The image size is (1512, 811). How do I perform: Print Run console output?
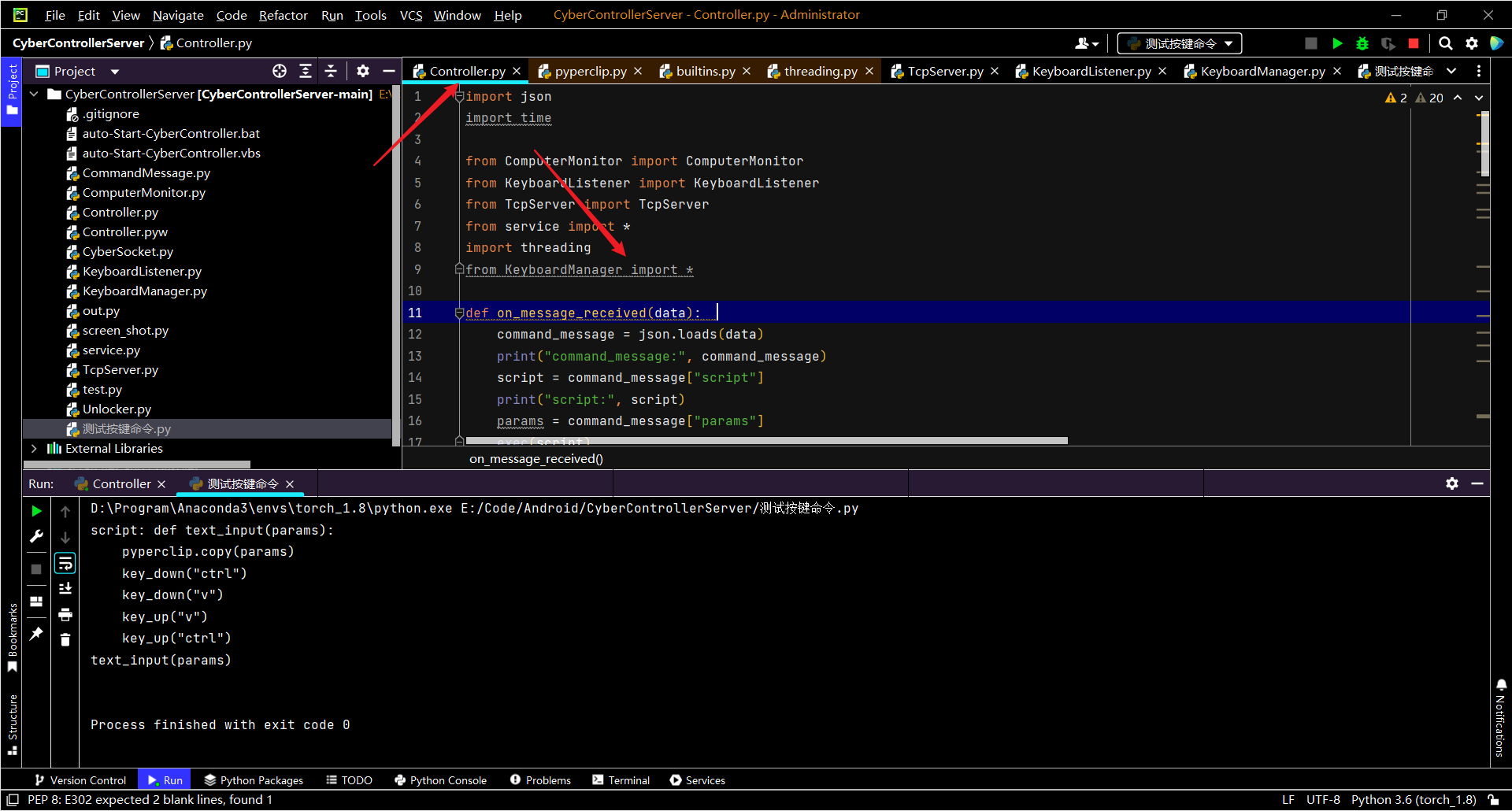[65, 614]
